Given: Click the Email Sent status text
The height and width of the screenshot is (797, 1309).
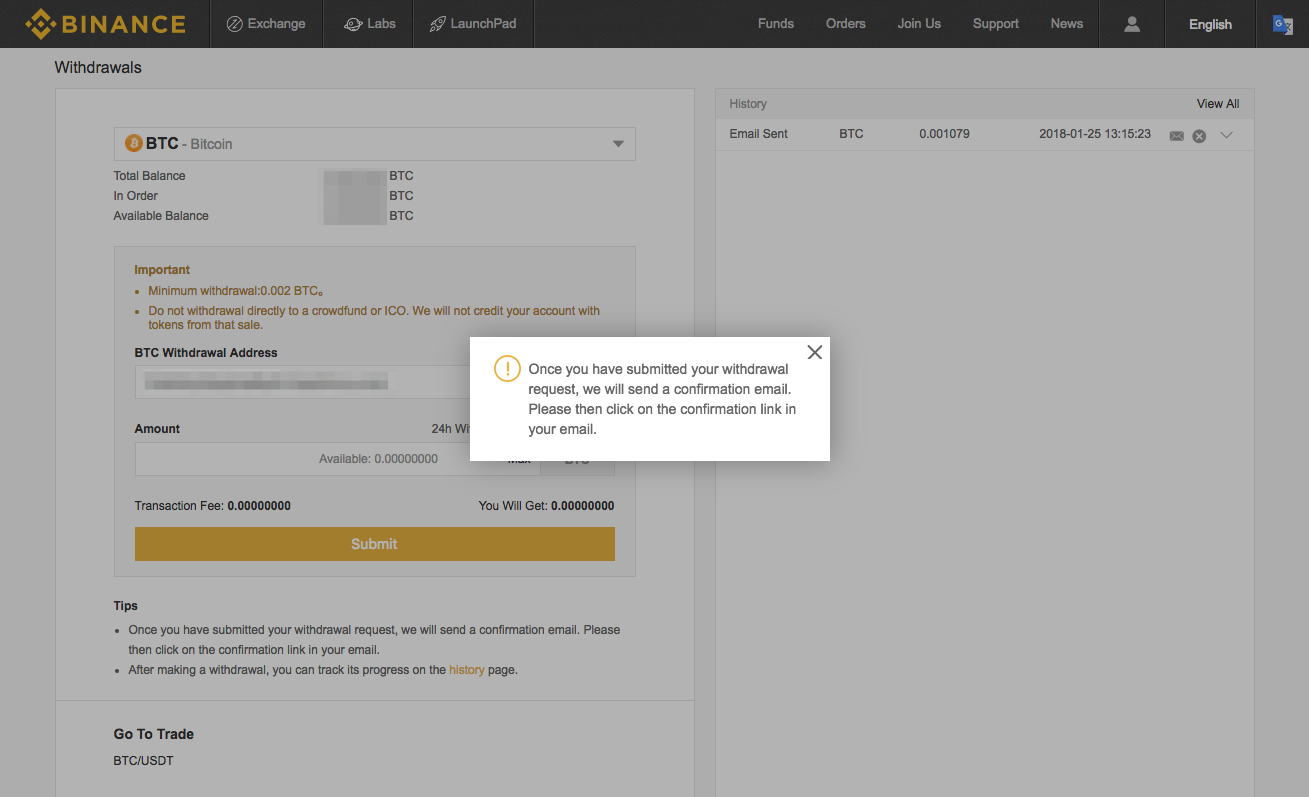Looking at the screenshot, I should click(759, 134).
